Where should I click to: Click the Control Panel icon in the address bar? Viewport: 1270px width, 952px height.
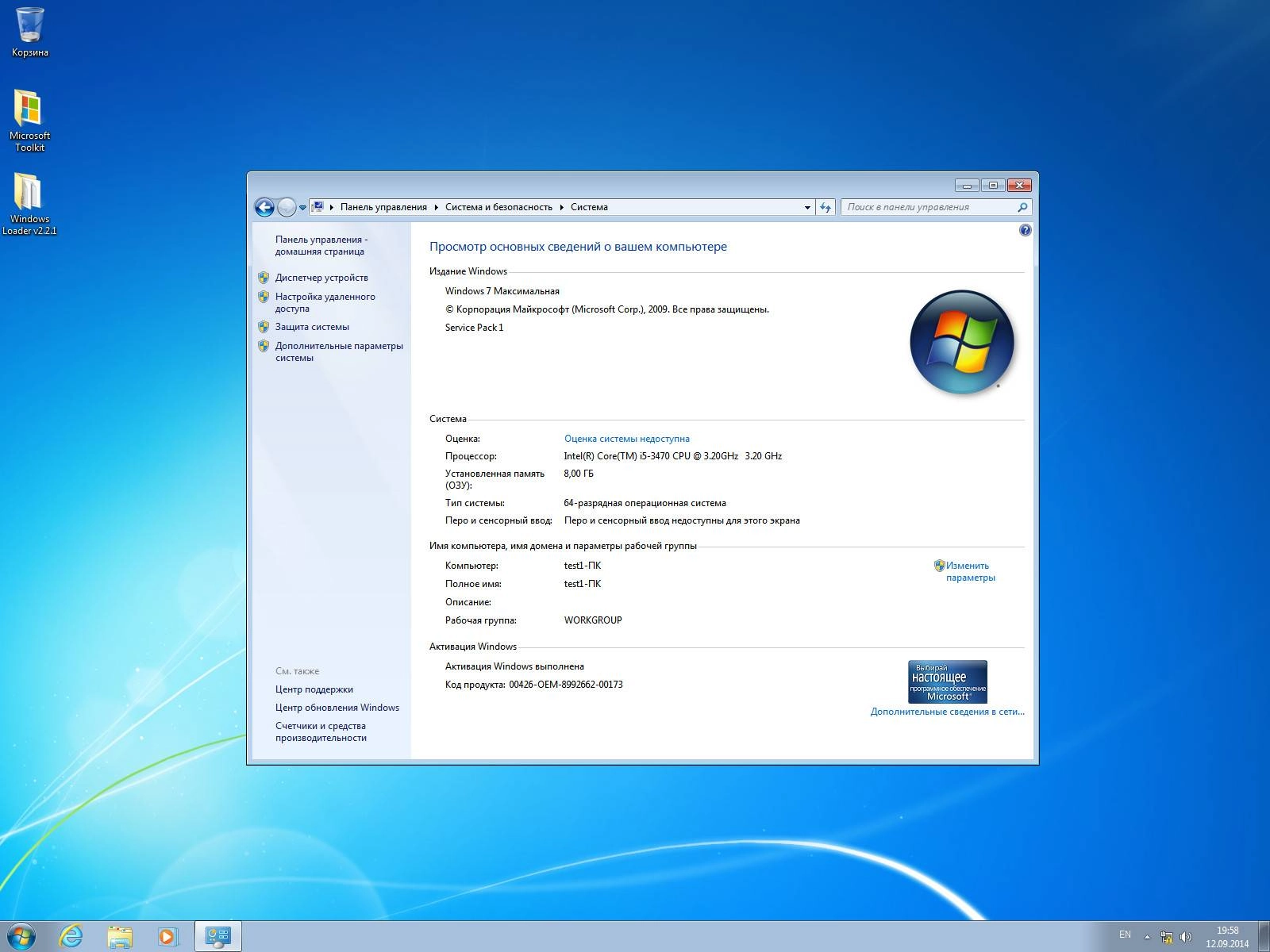pyautogui.click(x=317, y=207)
